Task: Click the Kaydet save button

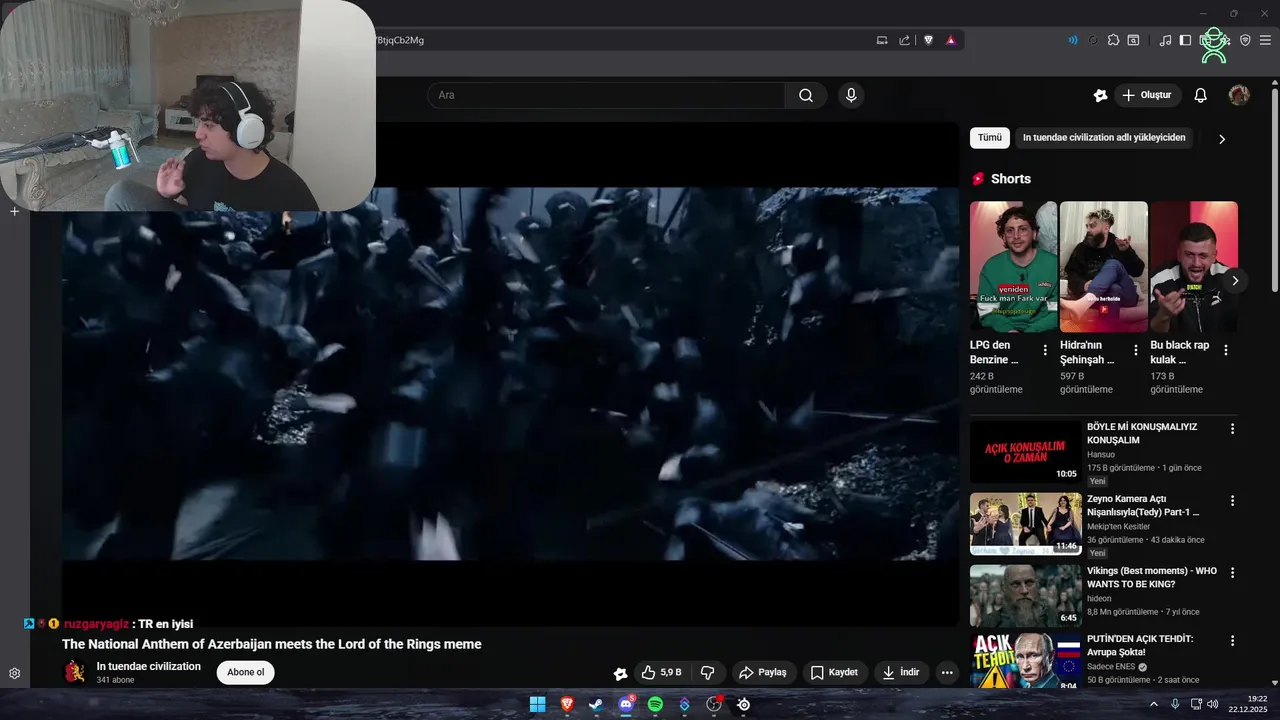Action: click(x=834, y=673)
